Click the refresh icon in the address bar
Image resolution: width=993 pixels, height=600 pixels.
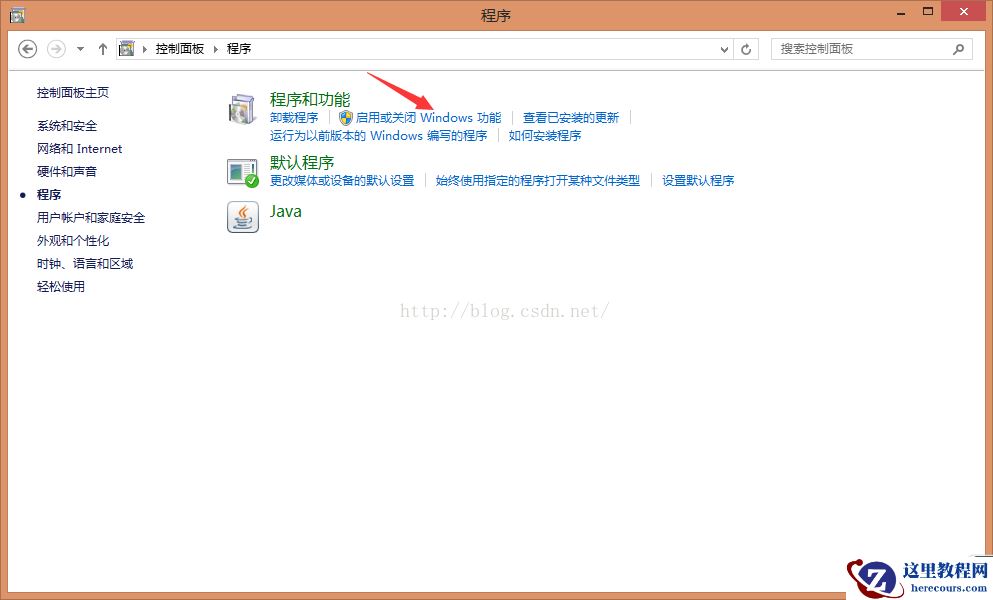[746, 48]
